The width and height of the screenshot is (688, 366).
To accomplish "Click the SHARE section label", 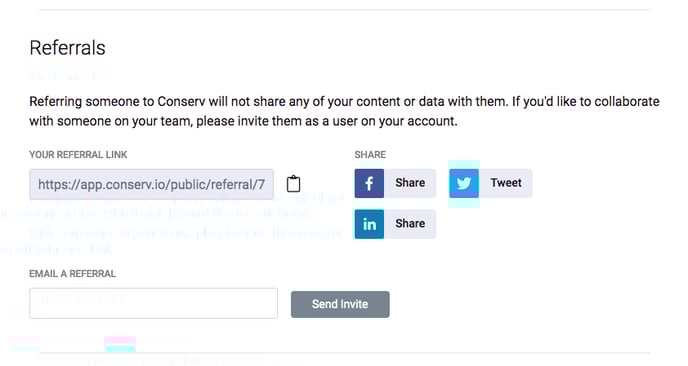I will (x=370, y=154).
